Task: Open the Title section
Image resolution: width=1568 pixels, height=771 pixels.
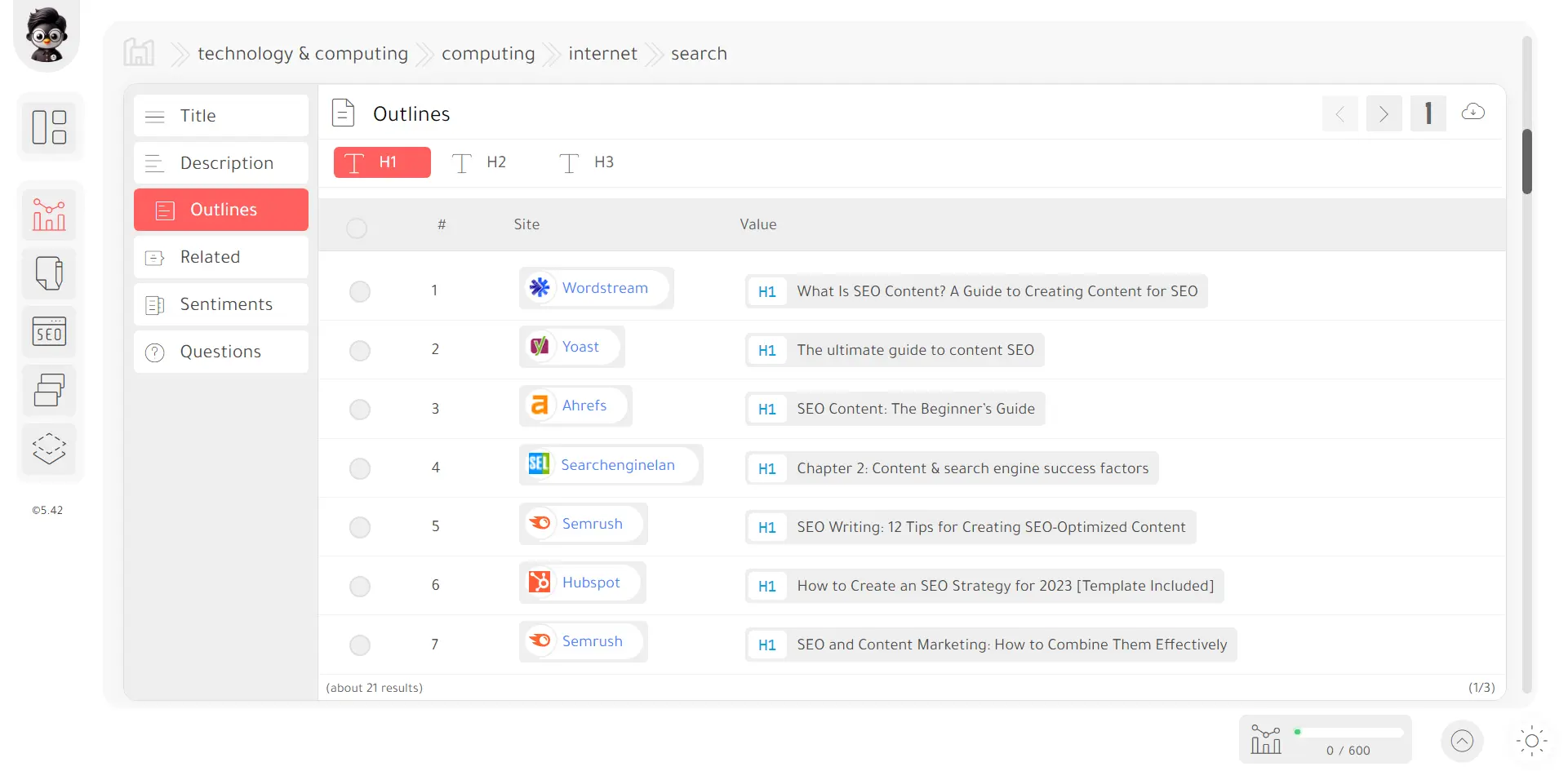Action: point(221,116)
